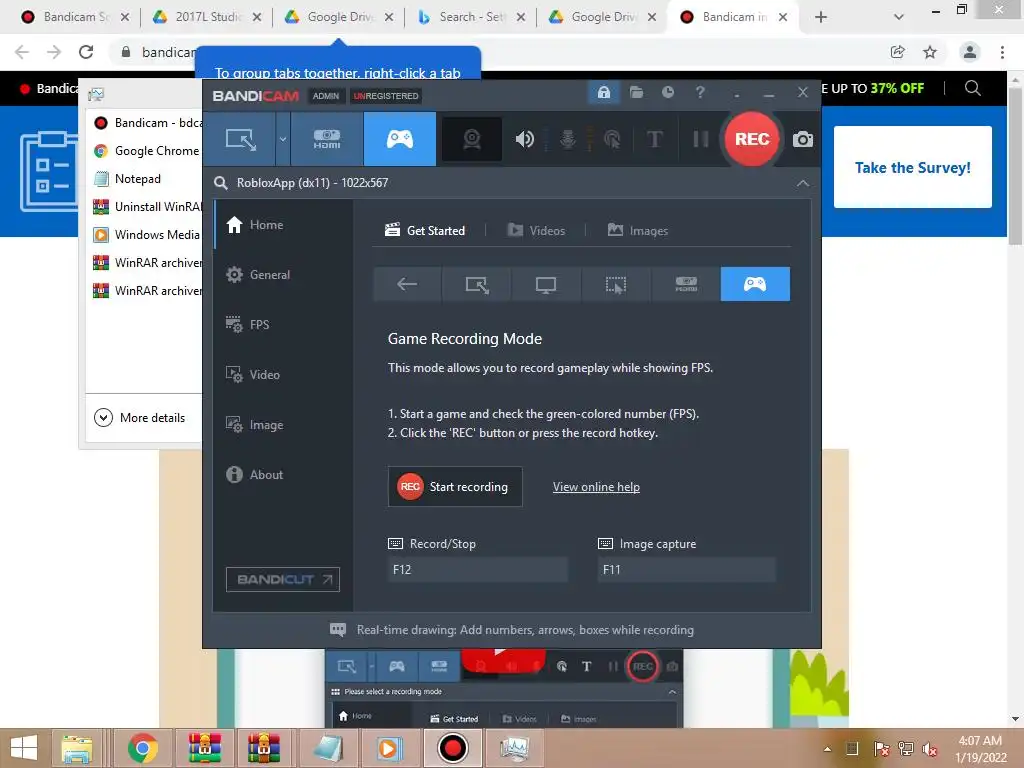Toggle microphone recording icon
Image resolution: width=1024 pixels, height=768 pixels.
568,139
